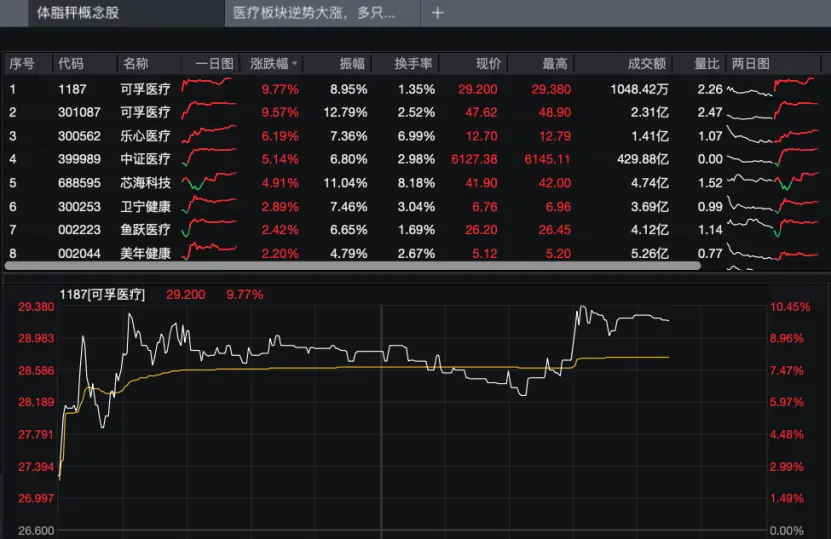Viewport: 831px width, 539px height.
Task: Click the 代码 column header
Action: (x=70, y=64)
